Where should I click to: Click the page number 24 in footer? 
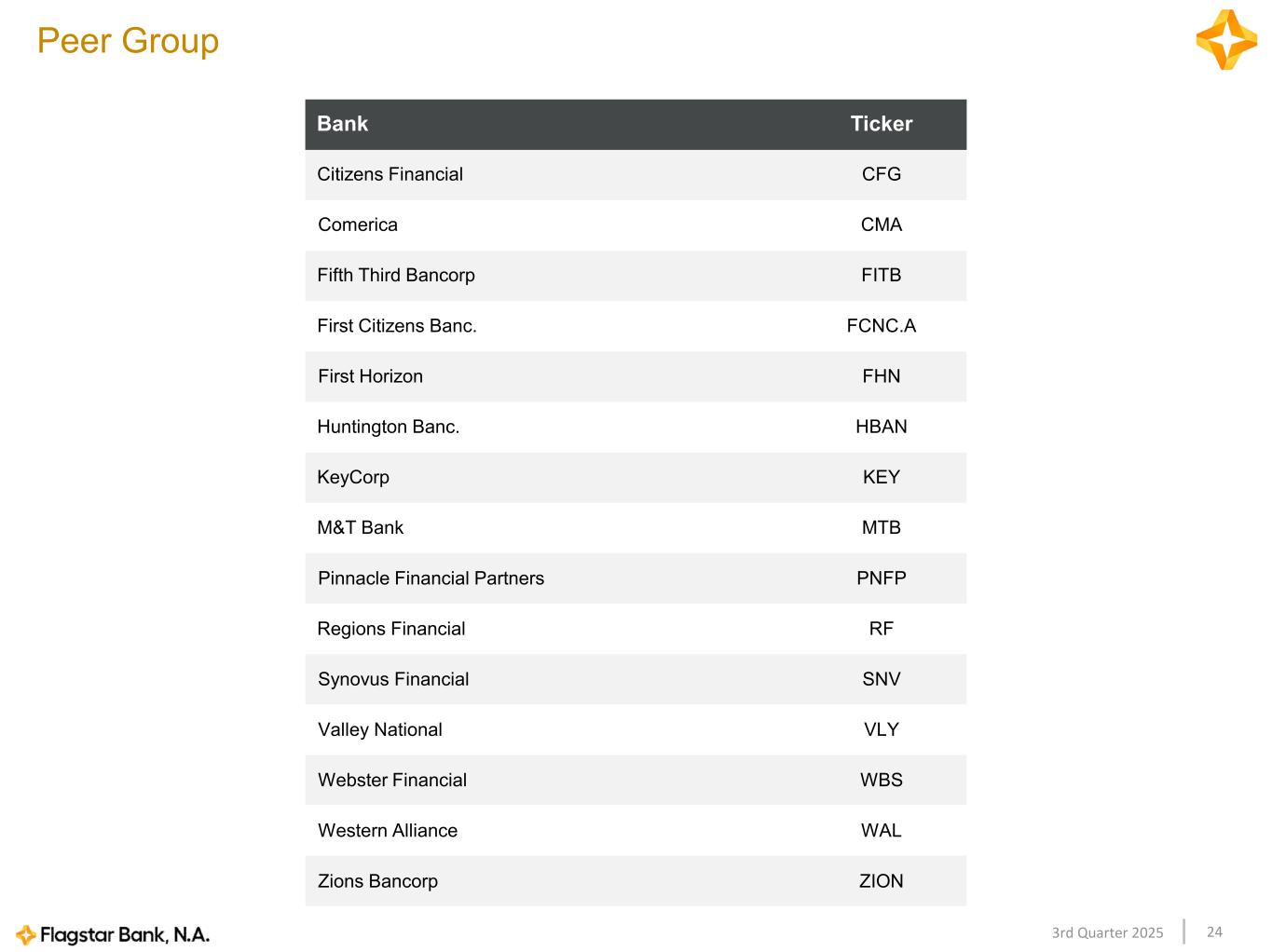(x=1214, y=932)
